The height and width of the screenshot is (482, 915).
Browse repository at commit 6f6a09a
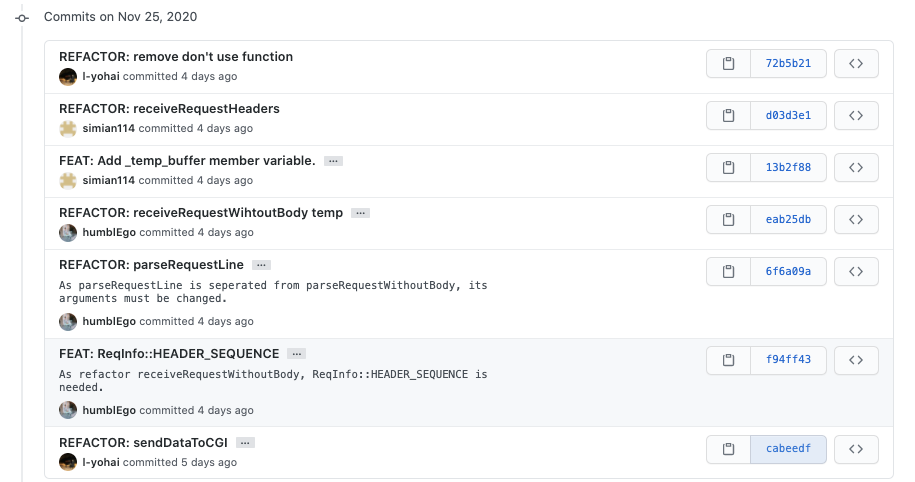(856, 272)
